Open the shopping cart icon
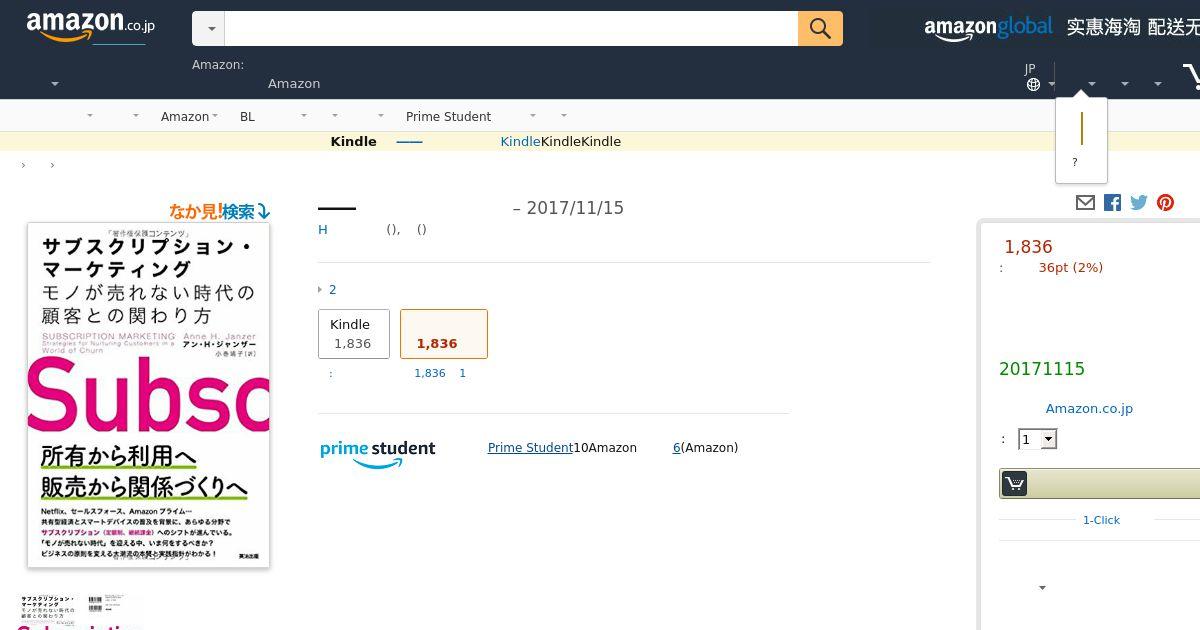The image size is (1200, 630). click(x=1191, y=76)
